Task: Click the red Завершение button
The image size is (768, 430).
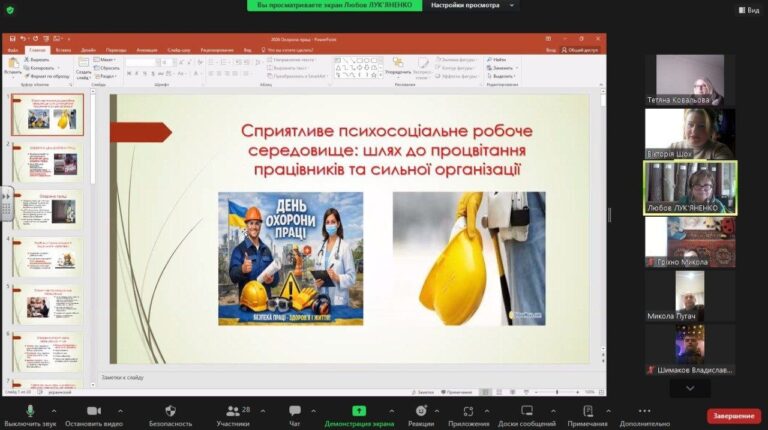Action: coord(734,415)
